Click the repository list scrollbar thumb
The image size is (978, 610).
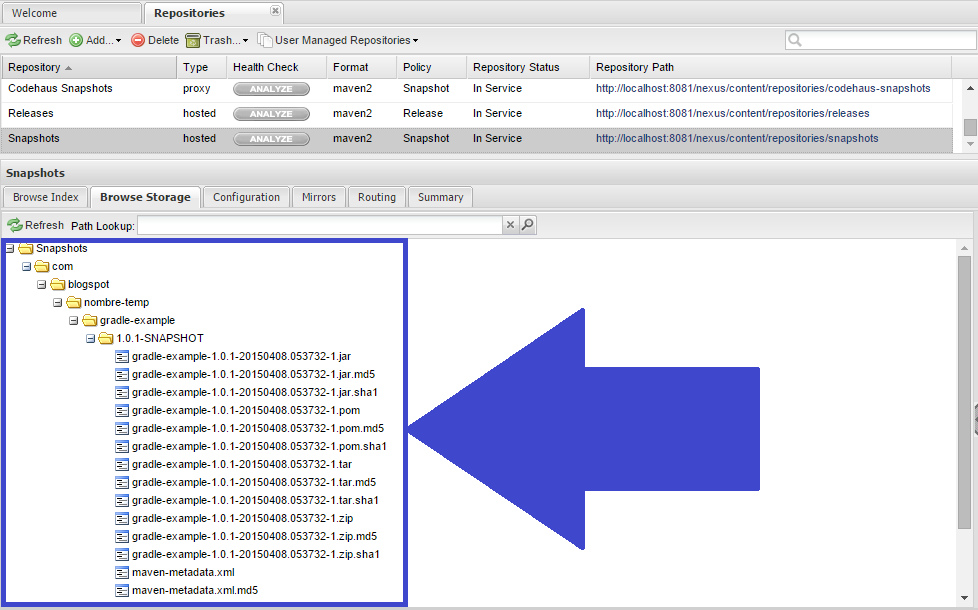970,127
